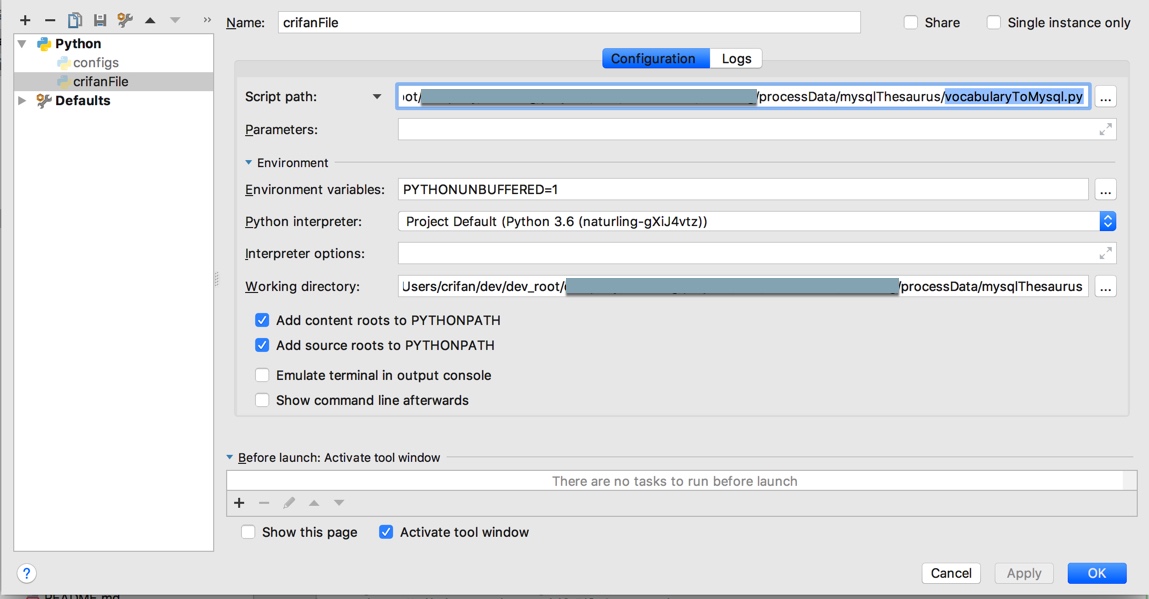Add before-launch task plus icon
The width and height of the screenshot is (1149, 599).
point(239,503)
